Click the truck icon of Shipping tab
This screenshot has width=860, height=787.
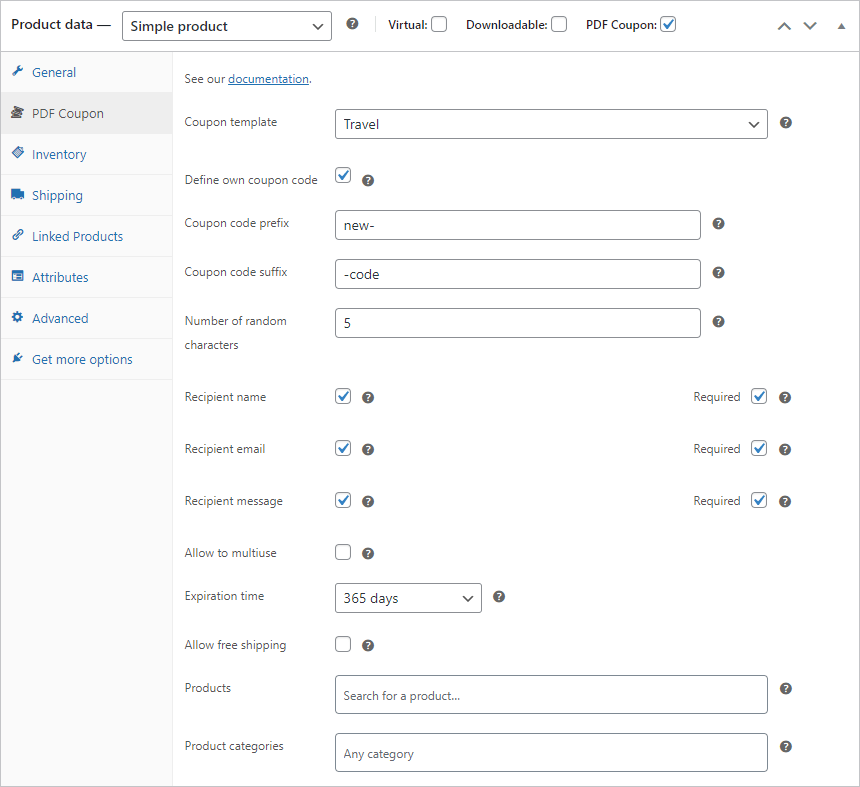tap(18, 194)
